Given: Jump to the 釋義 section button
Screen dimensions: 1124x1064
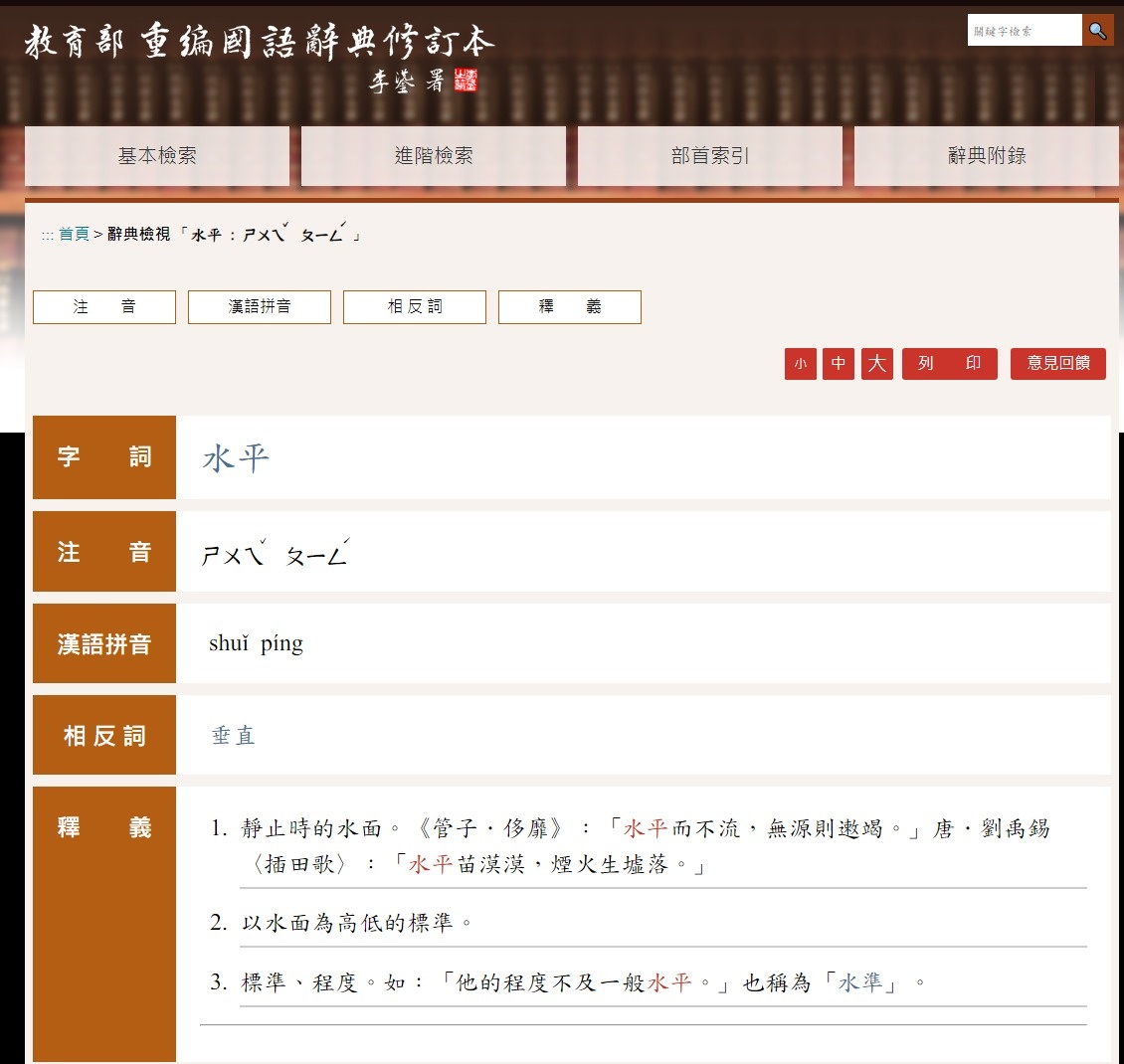Looking at the screenshot, I should [570, 306].
